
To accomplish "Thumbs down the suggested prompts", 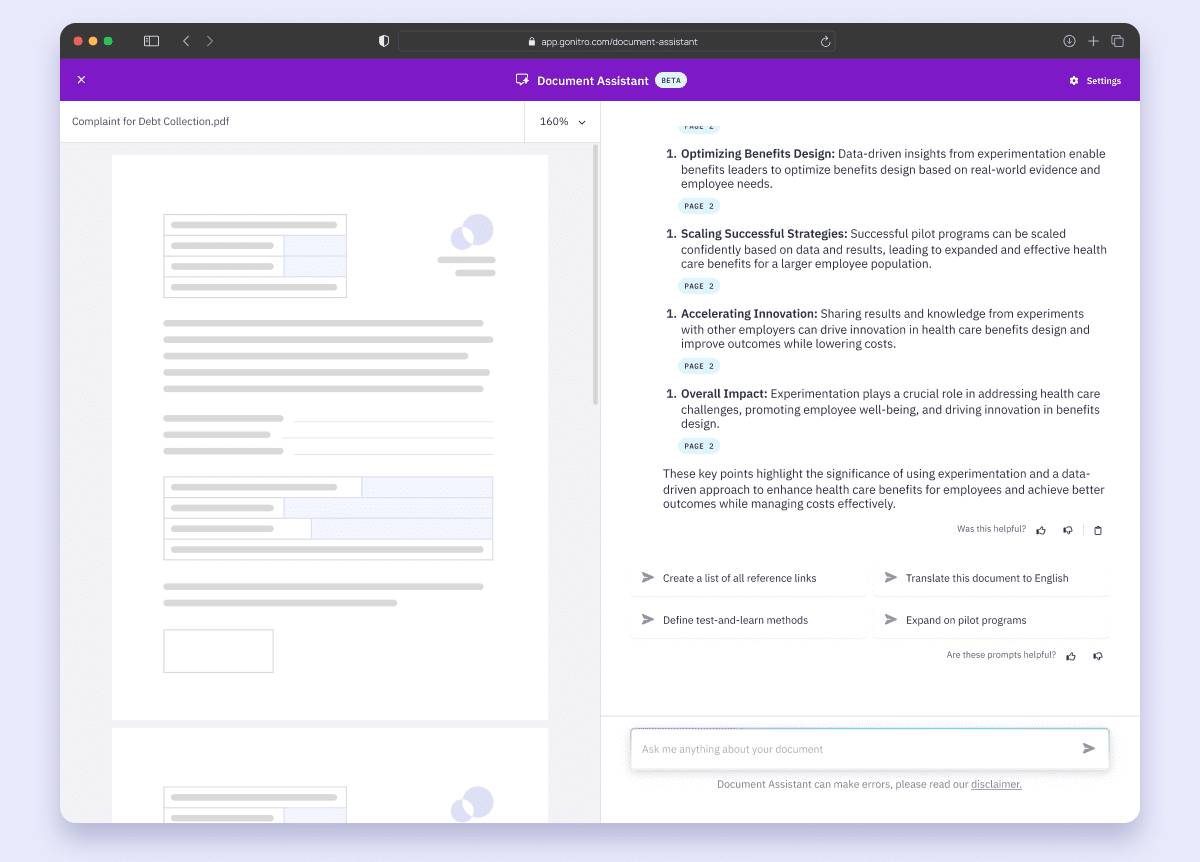I will tap(1098, 656).
